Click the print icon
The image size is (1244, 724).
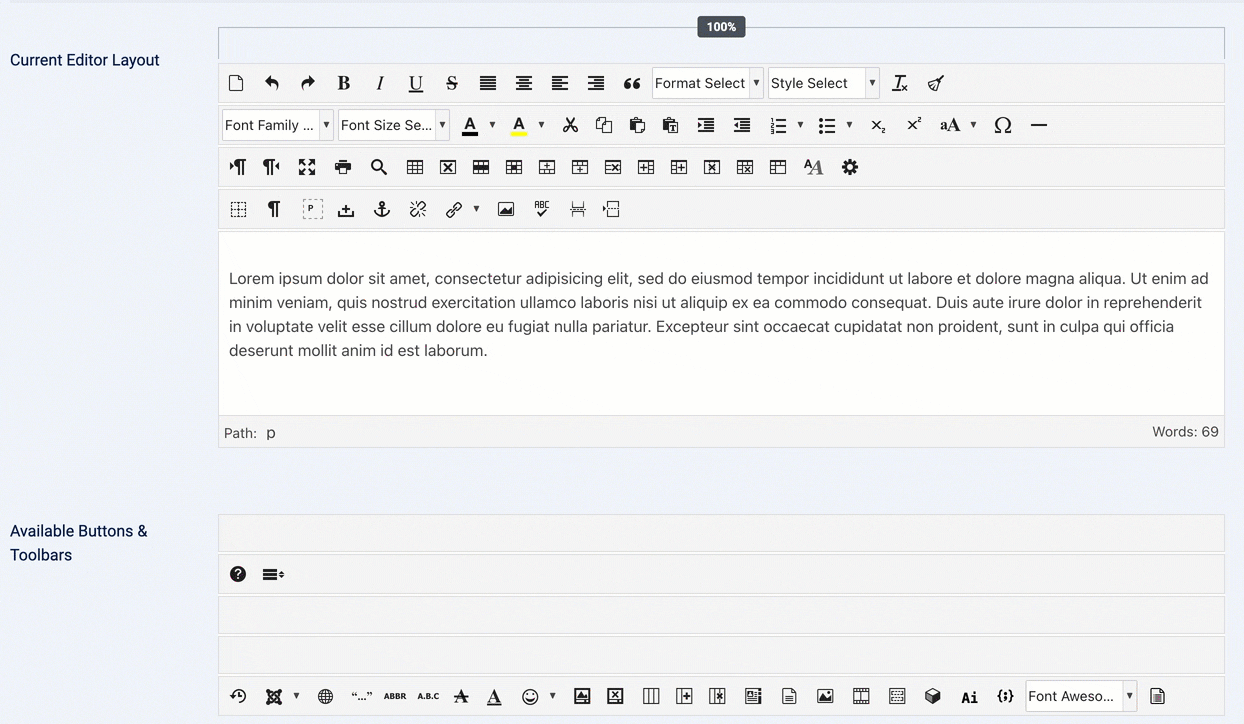[x=343, y=167]
